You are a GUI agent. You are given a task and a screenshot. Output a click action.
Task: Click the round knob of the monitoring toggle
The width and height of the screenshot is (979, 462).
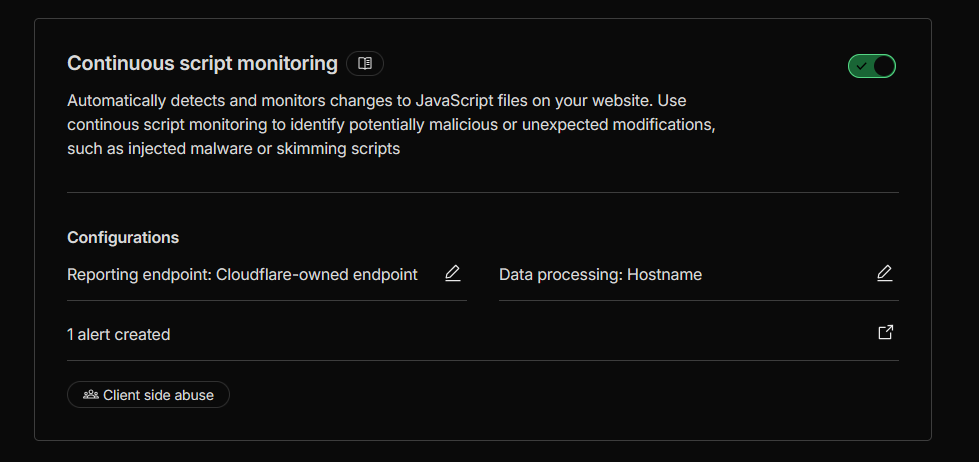[883, 66]
